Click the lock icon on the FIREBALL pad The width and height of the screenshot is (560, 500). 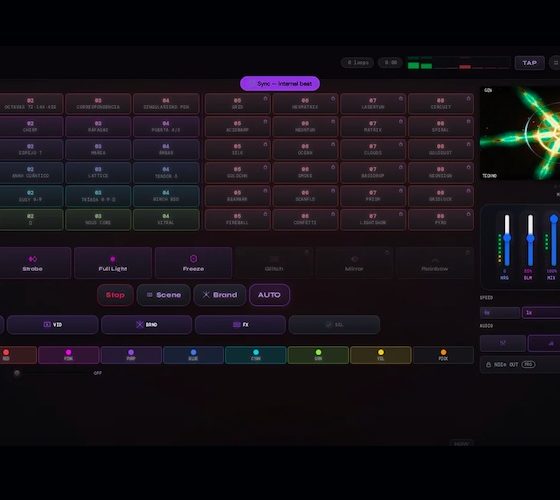click(x=265, y=214)
